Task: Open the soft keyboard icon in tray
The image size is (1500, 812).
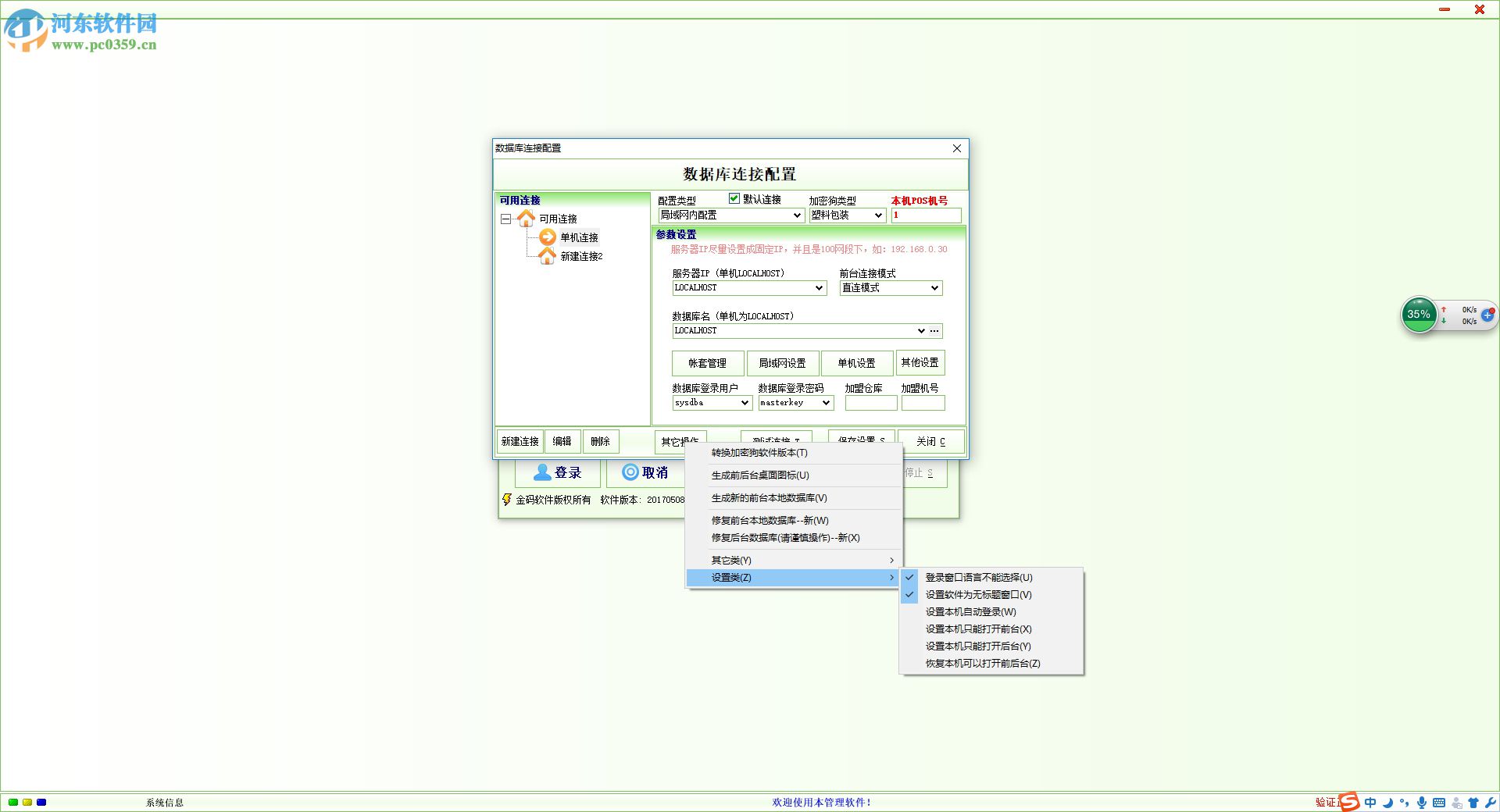Action: point(1440,802)
